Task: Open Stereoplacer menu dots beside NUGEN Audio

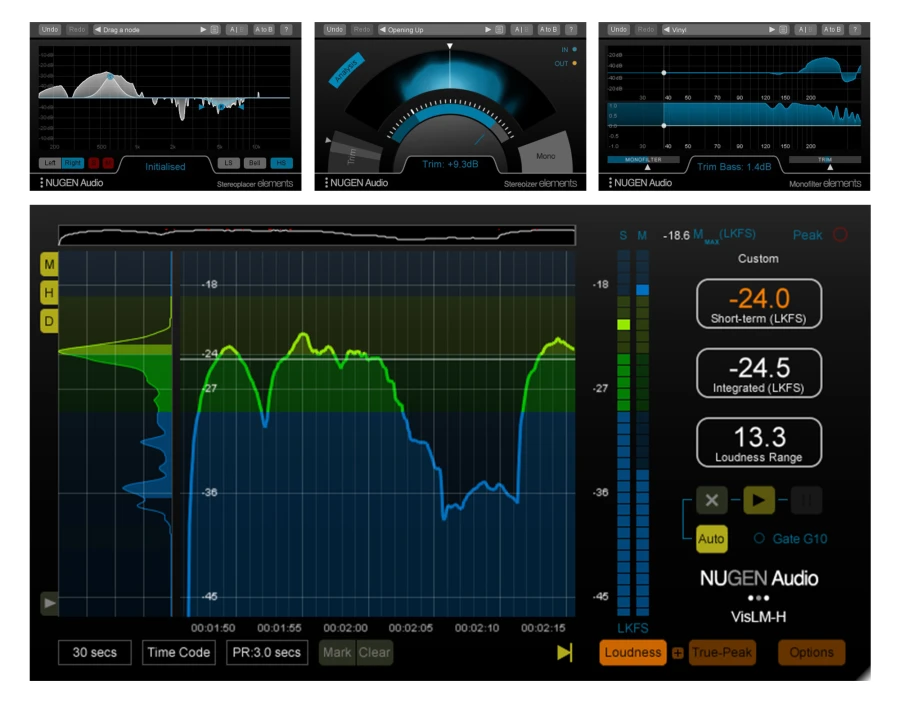Action: point(41,182)
